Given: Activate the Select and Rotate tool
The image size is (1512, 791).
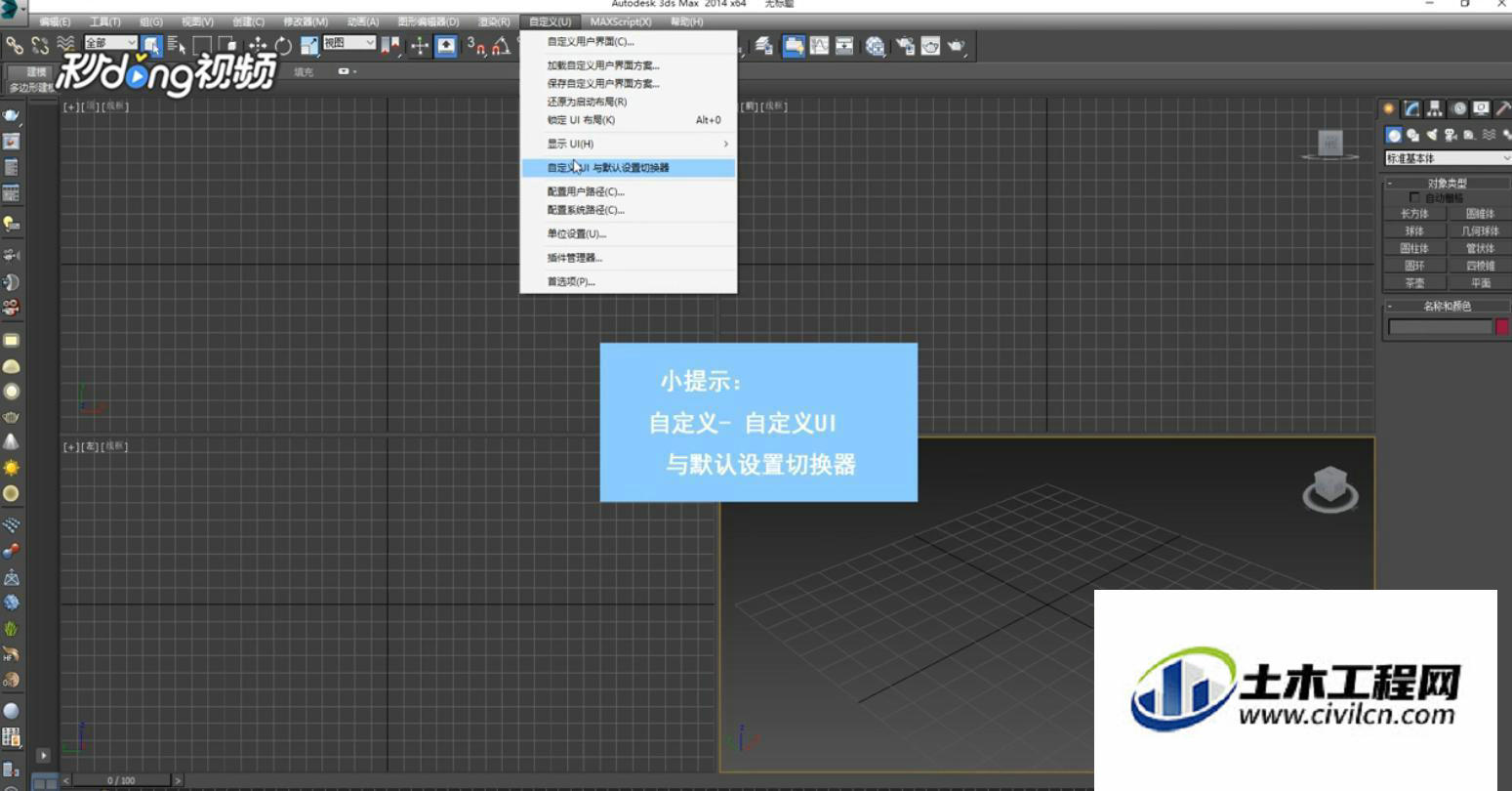Looking at the screenshot, I should (x=283, y=45).
